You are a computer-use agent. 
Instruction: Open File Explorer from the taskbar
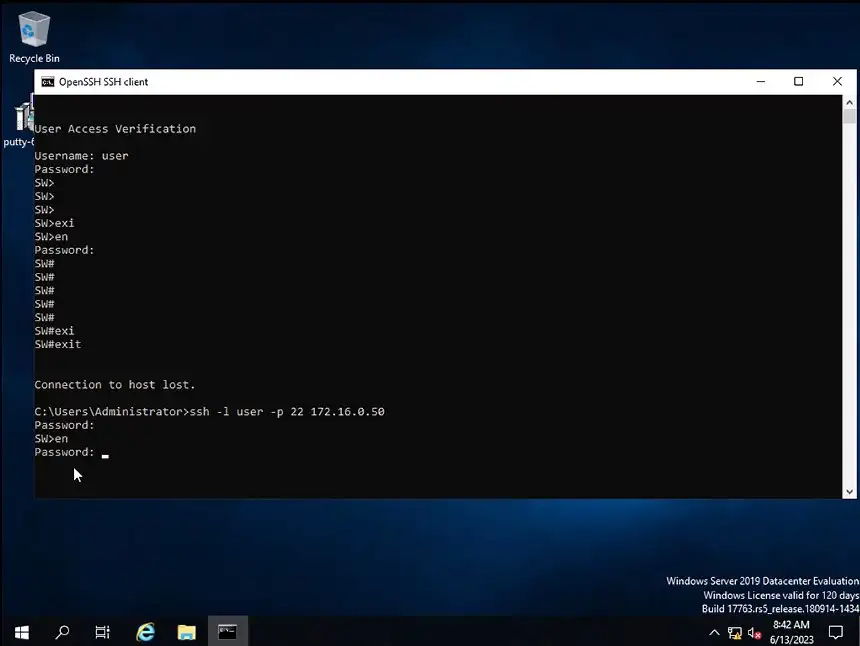point(186,631)
